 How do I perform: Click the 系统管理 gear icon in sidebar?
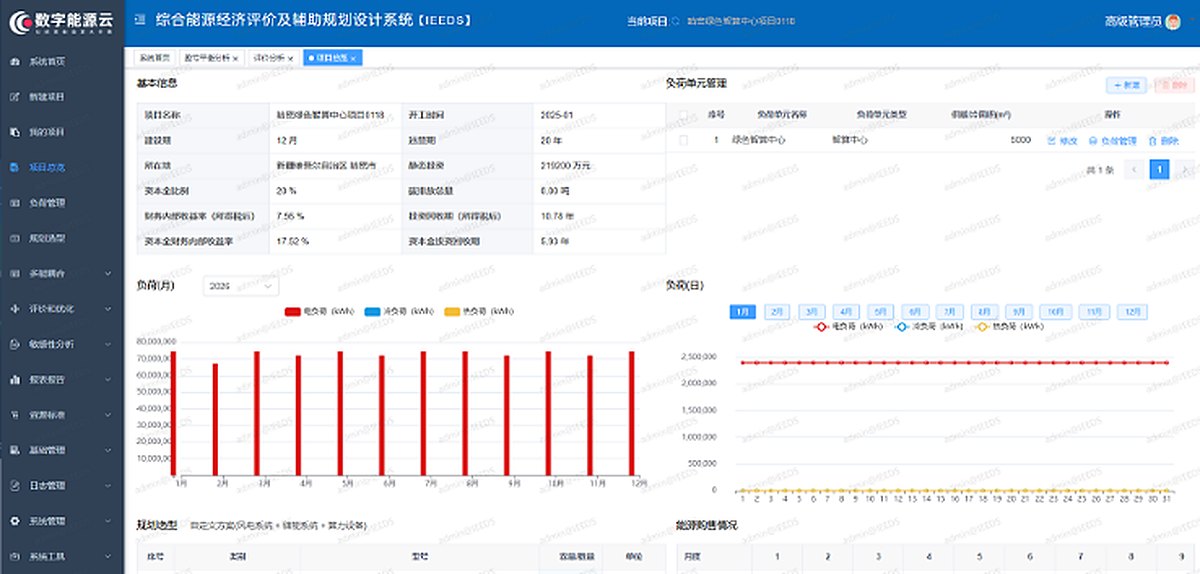(x=14, y=521)
